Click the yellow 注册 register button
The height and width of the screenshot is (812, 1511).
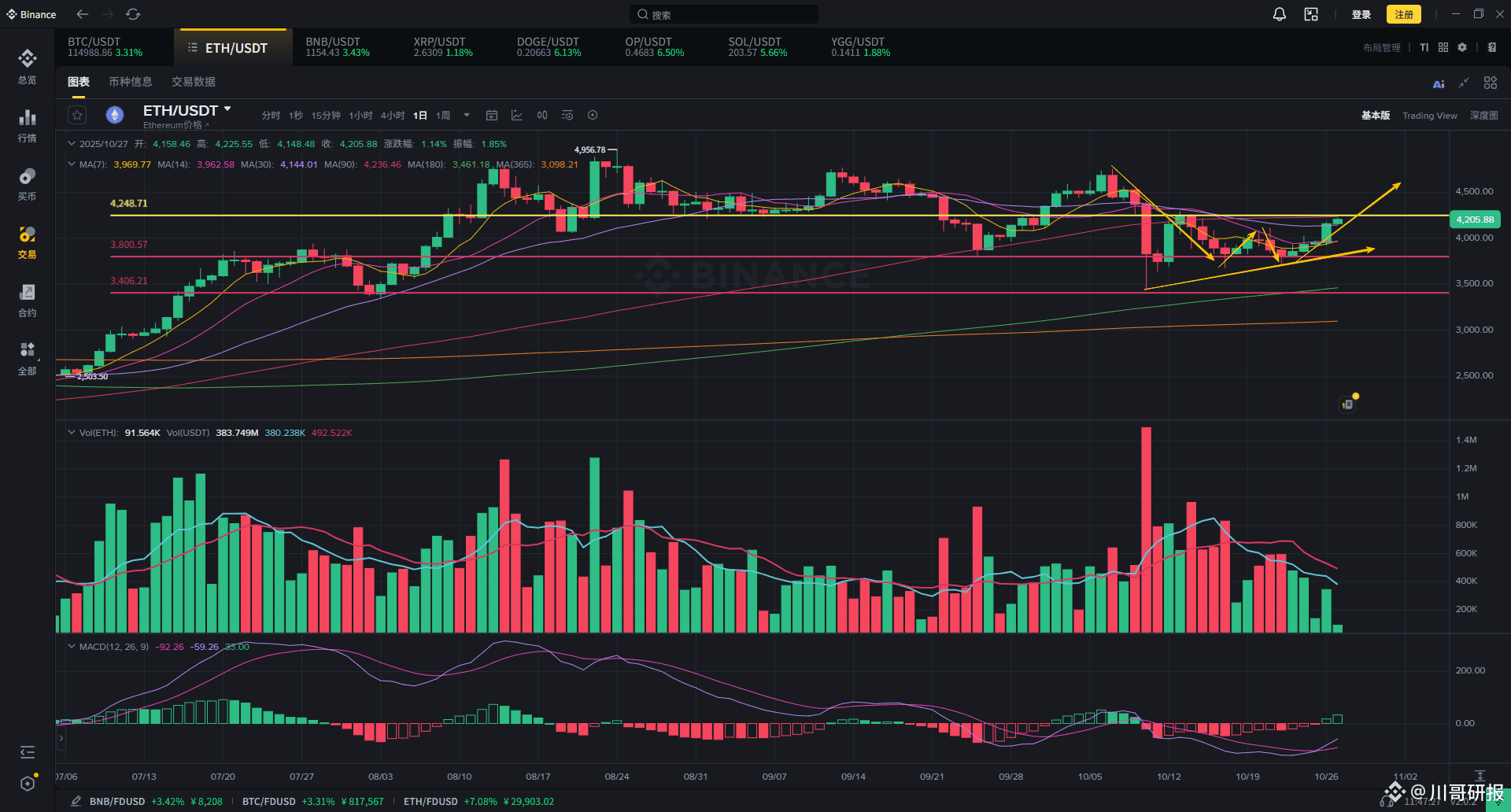[x=1404, y=14]
